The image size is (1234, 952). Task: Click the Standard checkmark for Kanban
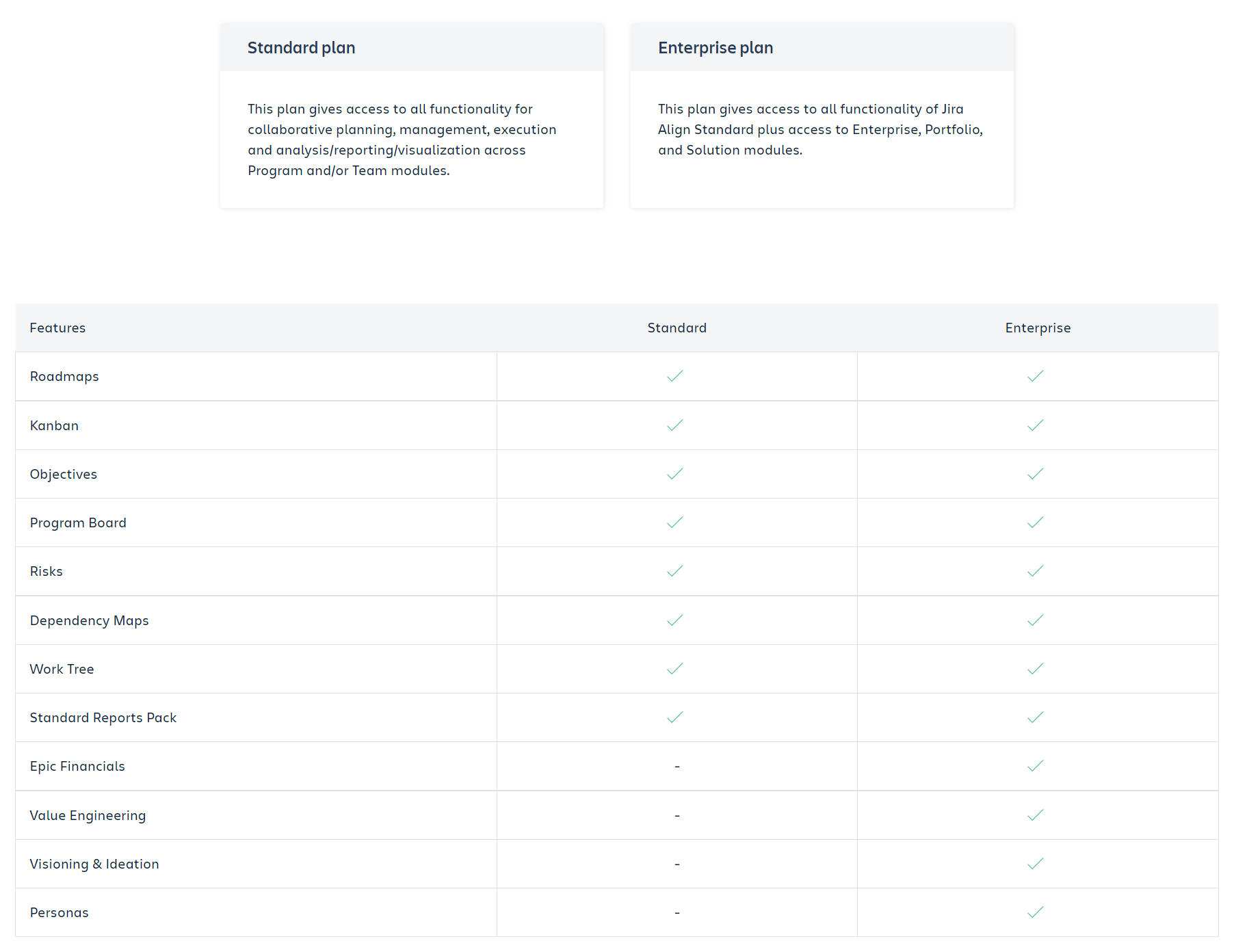click(x=675, y=425)
